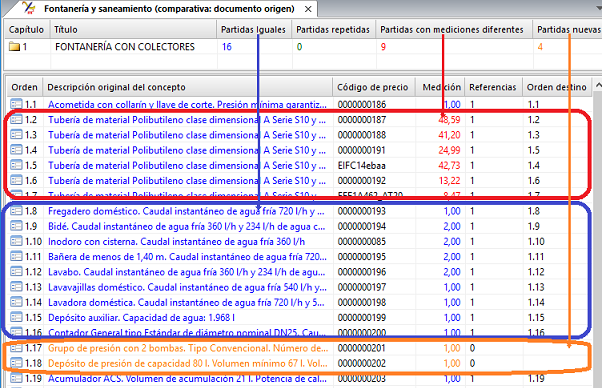Click the 9 different measurements value
Image resolution: width=603 pixels, height=389 pixels.
click(x=383, y=47)
